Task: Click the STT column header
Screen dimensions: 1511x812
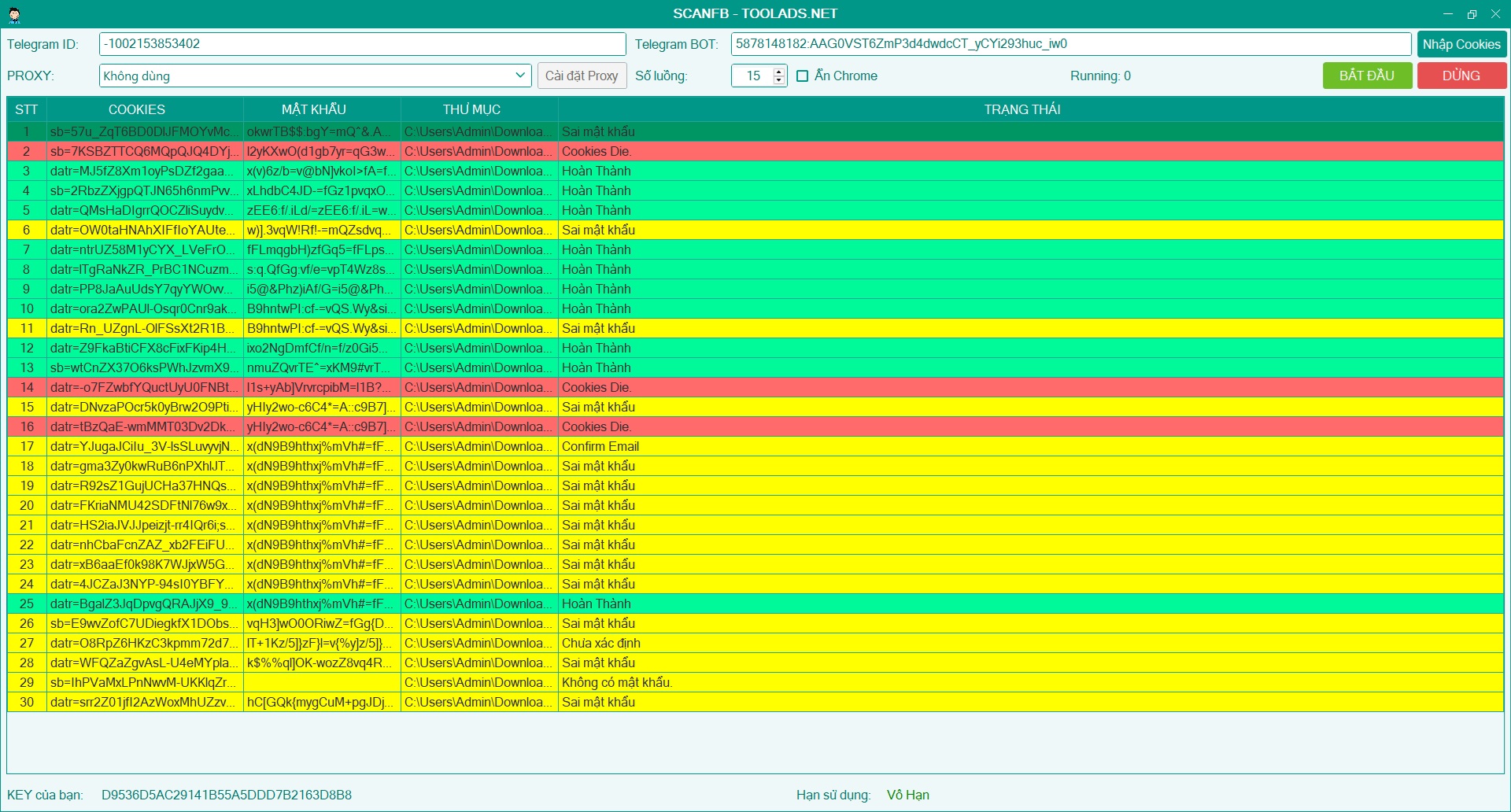Action: (x=27, y=109)
